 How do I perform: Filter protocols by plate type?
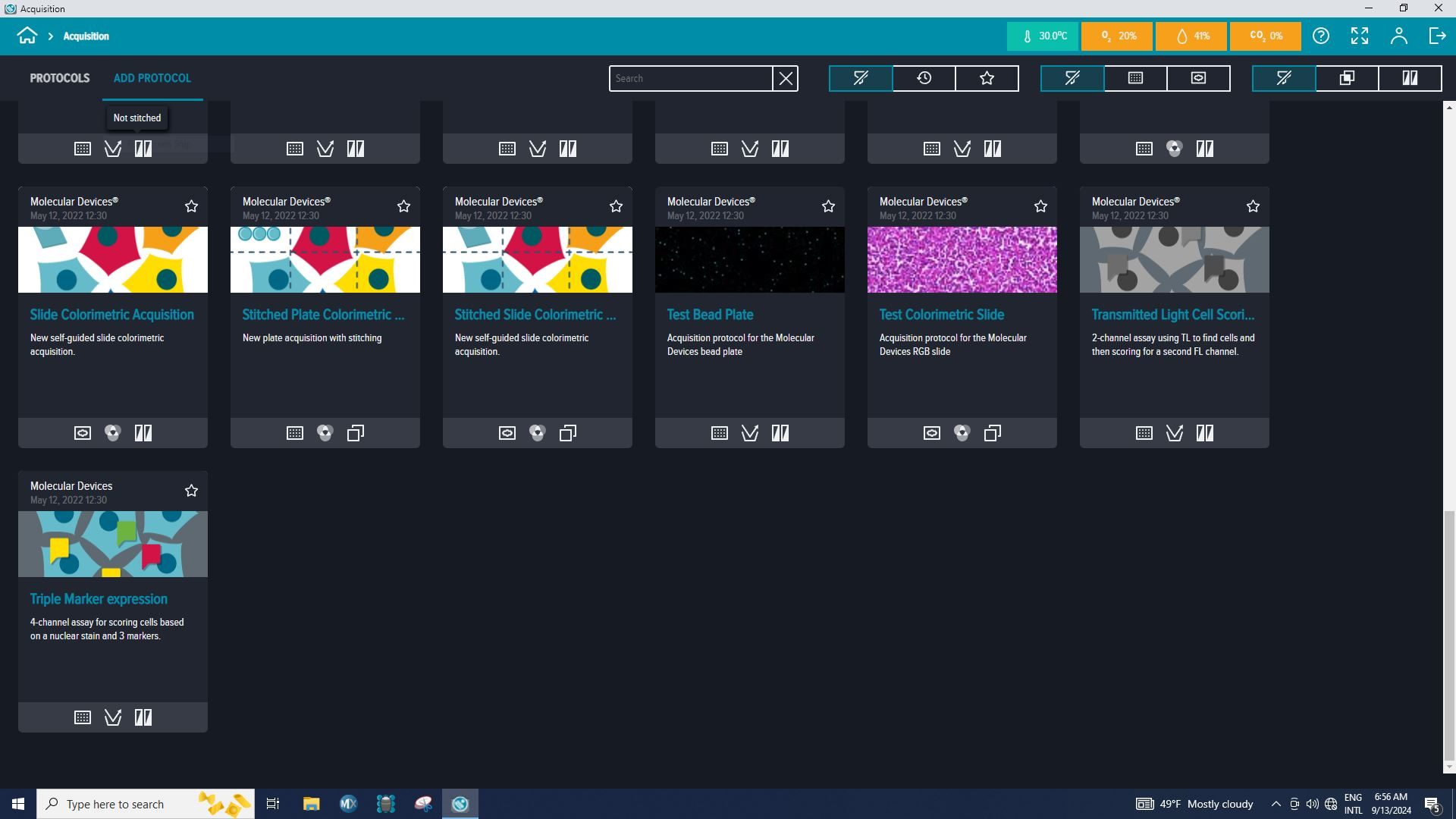(1135, 78)
